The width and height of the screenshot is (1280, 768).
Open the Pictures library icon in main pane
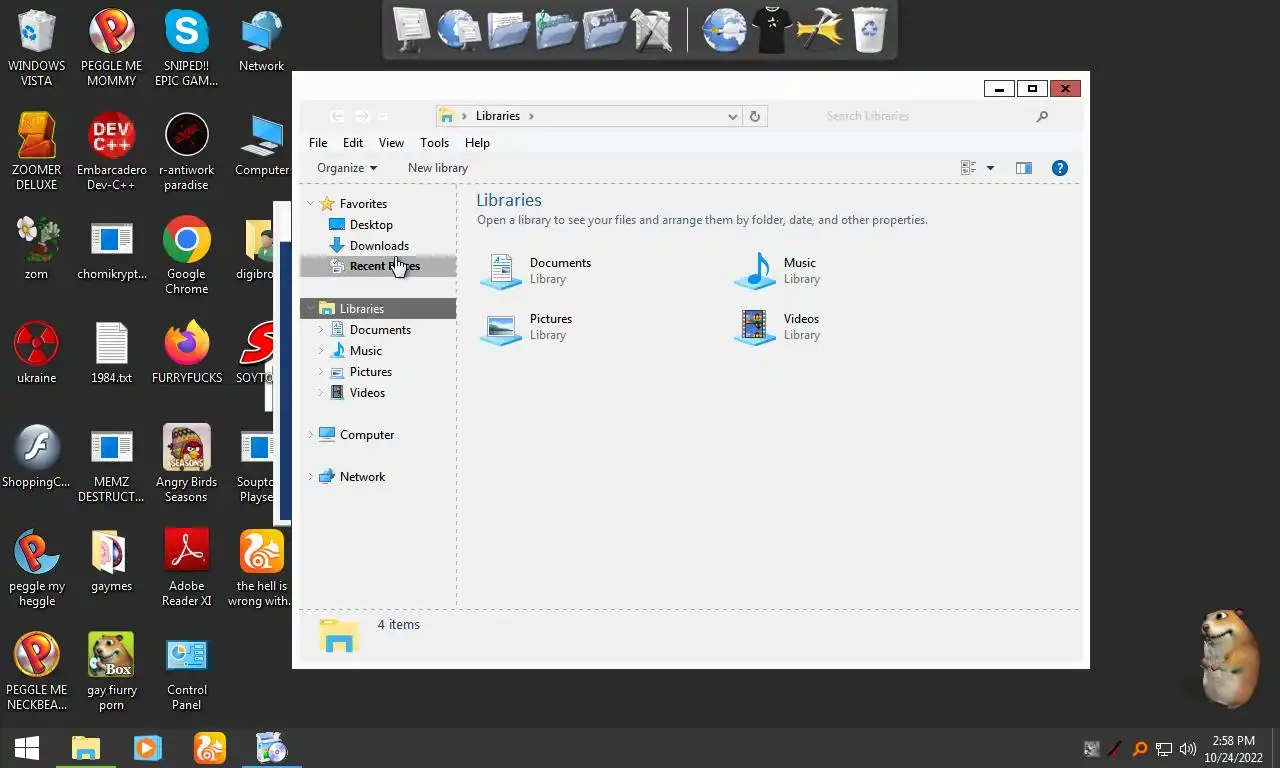tap(501, 327)
